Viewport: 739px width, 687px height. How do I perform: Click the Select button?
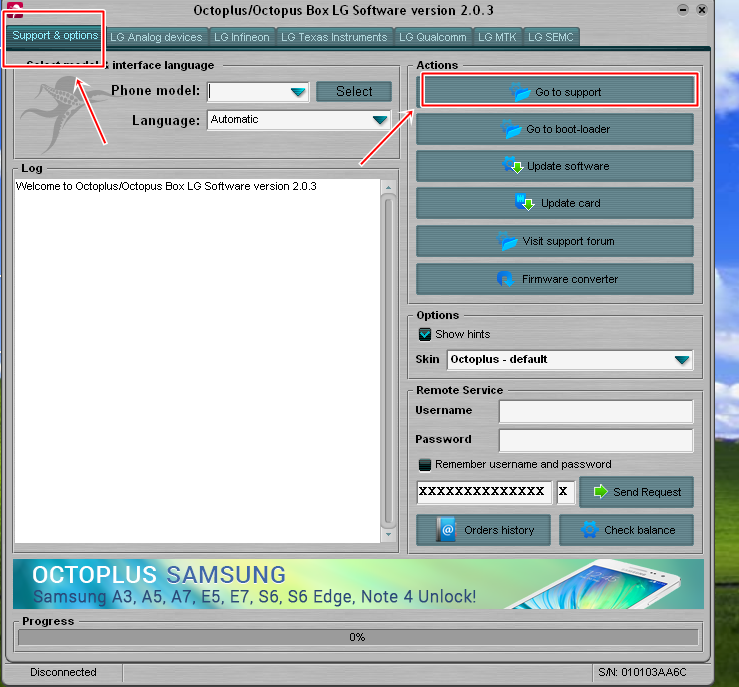click(354, 91)
